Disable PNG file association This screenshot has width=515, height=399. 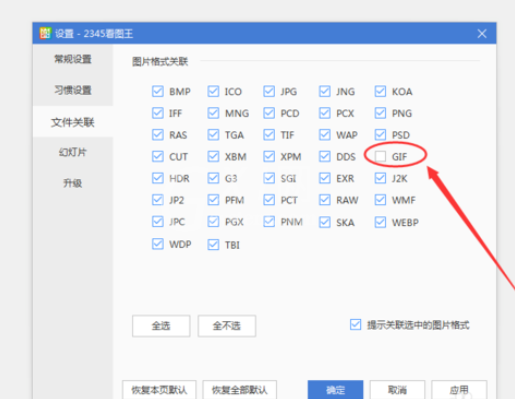click(380, 113)
